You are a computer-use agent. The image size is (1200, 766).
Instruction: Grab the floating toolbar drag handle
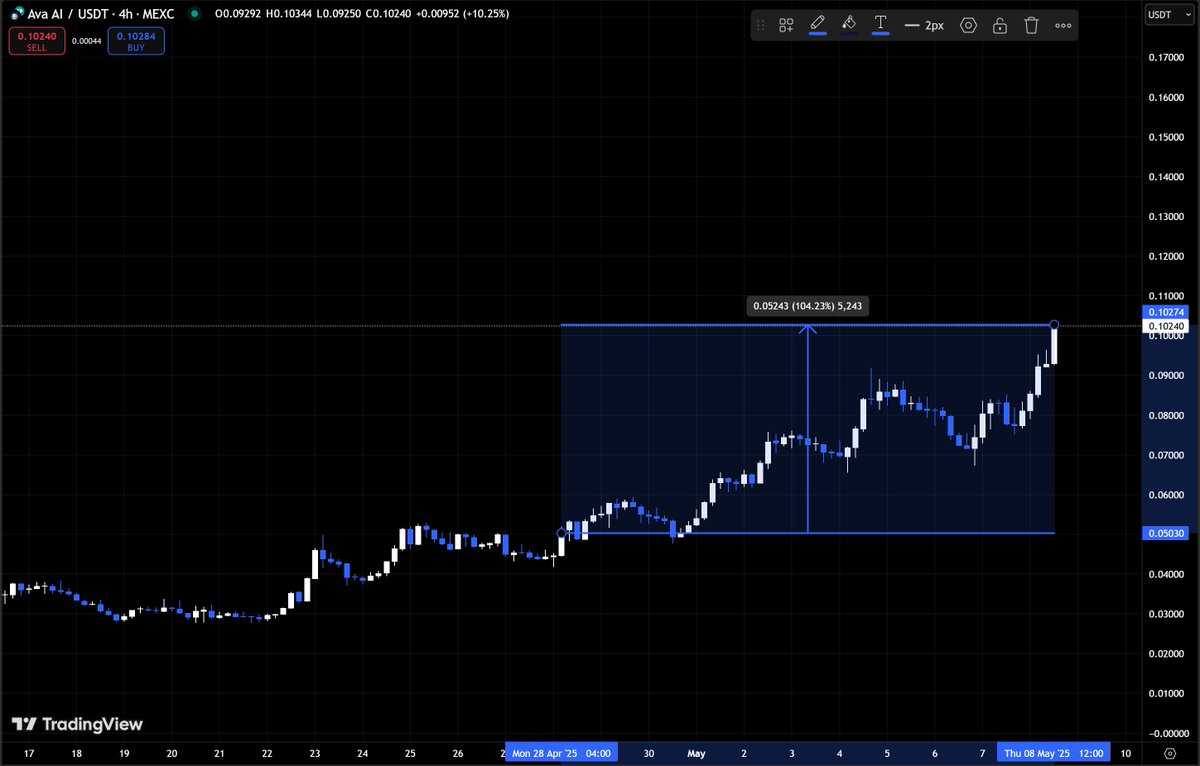click(761, 25)
